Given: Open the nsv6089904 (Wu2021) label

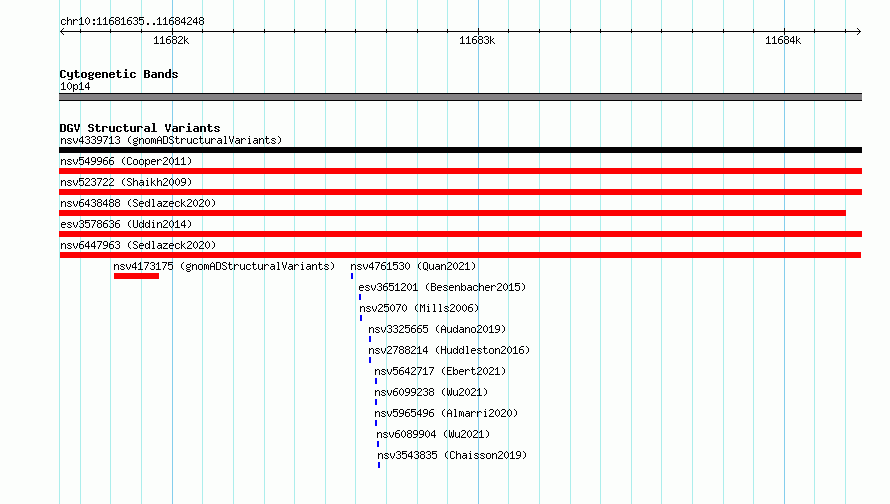Looking at the screenshot, I should (433, 434).
